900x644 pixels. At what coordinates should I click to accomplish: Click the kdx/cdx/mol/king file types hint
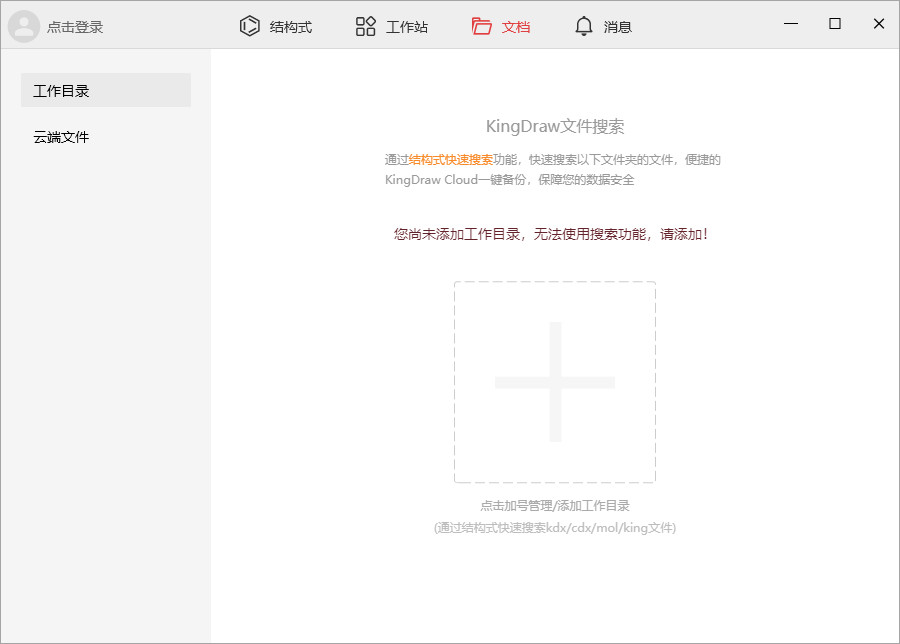point(555,527)
